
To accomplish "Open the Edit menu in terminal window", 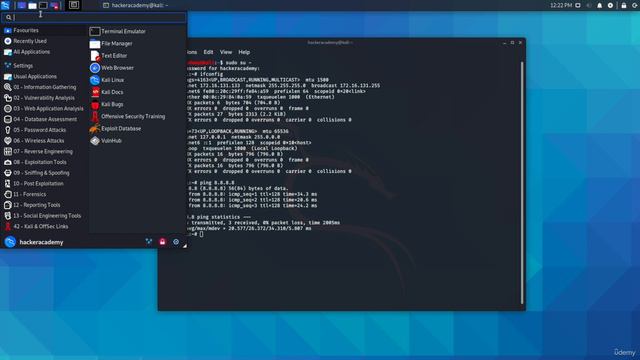I will coord(208,52).
